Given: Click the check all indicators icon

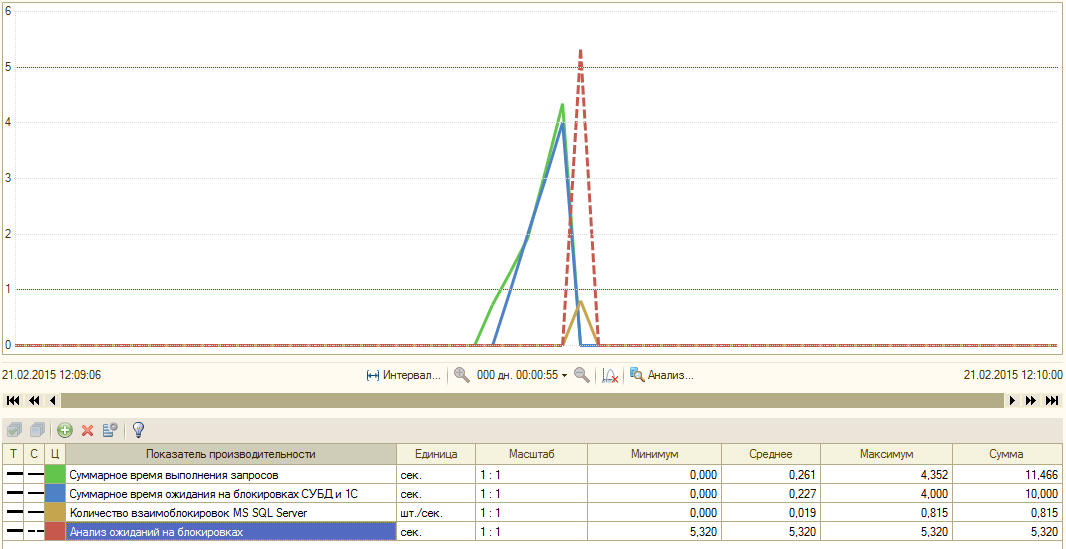Looking at the screenshot, I should [x=14, y=429].
